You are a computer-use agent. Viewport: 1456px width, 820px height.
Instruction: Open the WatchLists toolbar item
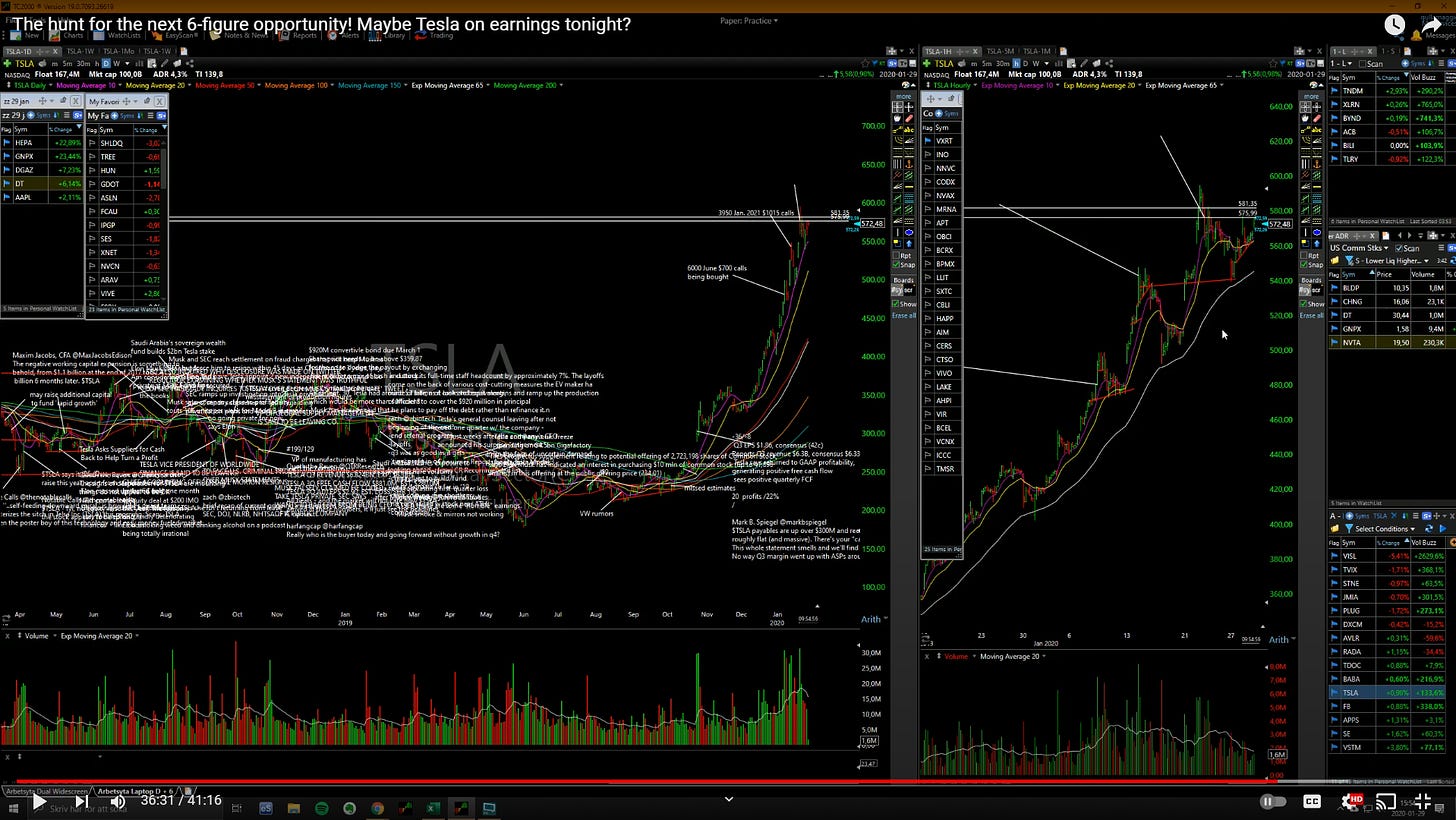pos(119,35)
